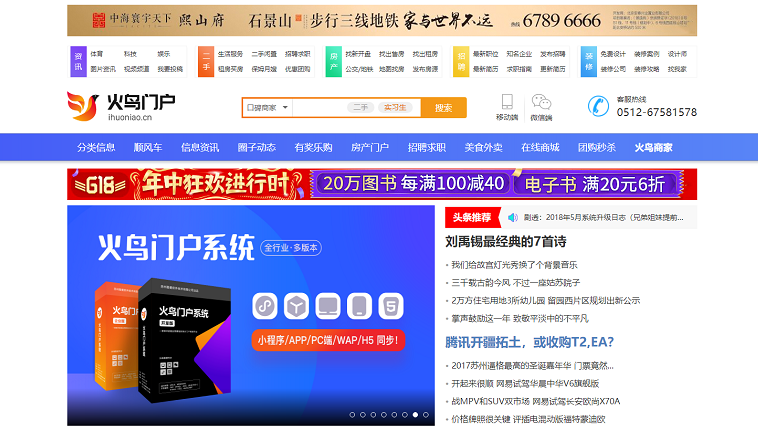758x433 pixels.
Task: Open 生活服务 under the 二手 category
Action: coord(230,54)
